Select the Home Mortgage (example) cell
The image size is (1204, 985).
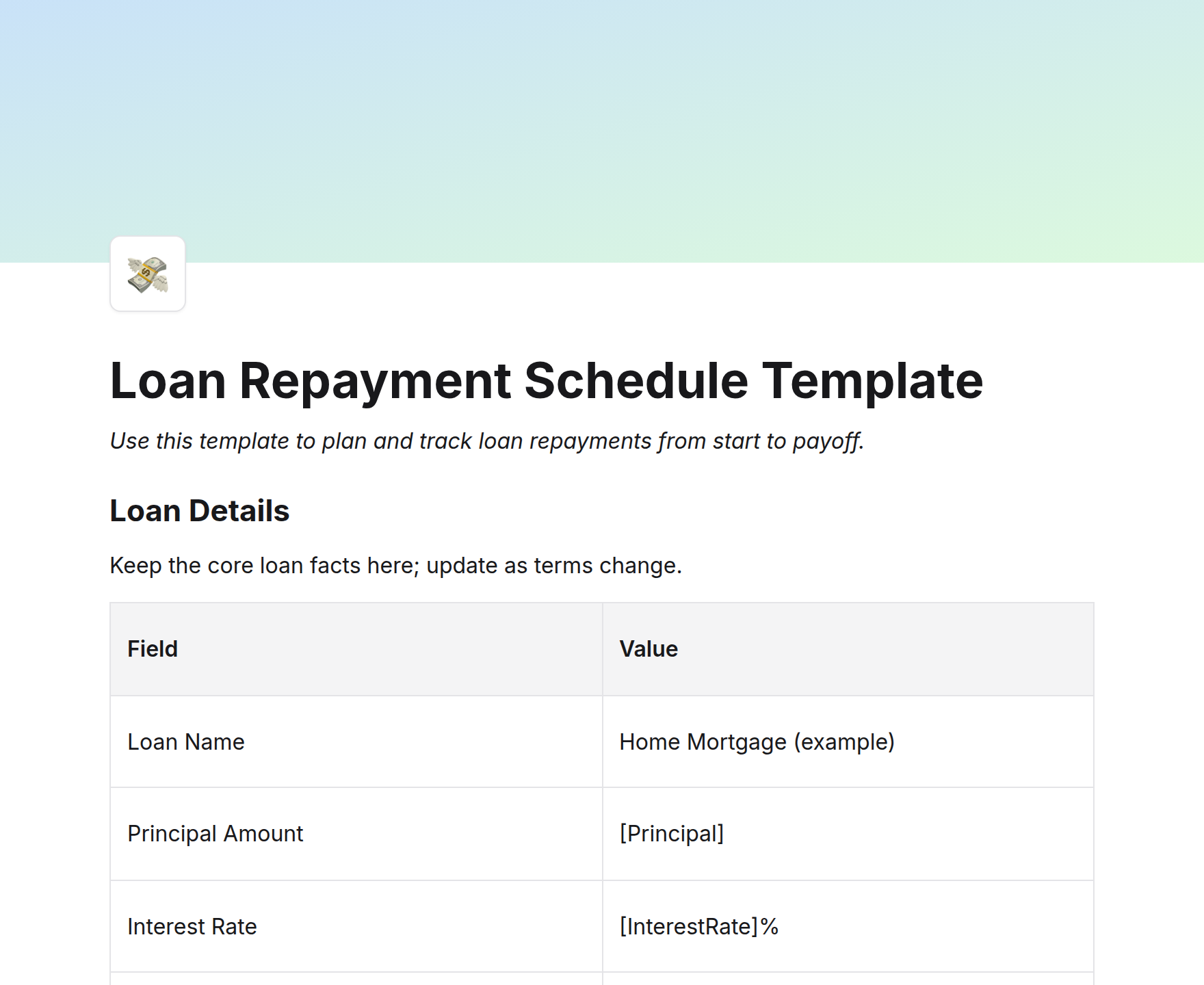tap(848, 742)
